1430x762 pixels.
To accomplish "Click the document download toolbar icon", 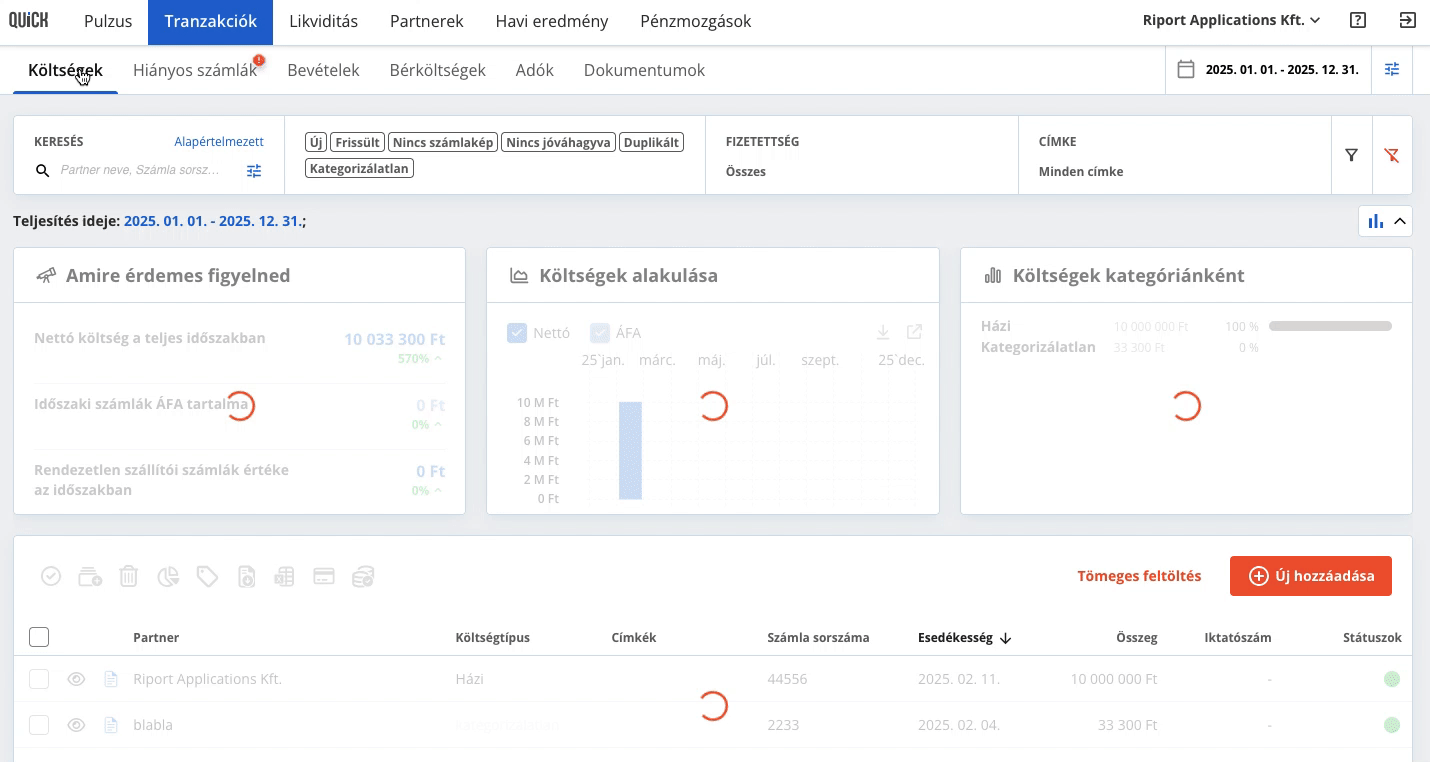I will (x=247, y=576).
